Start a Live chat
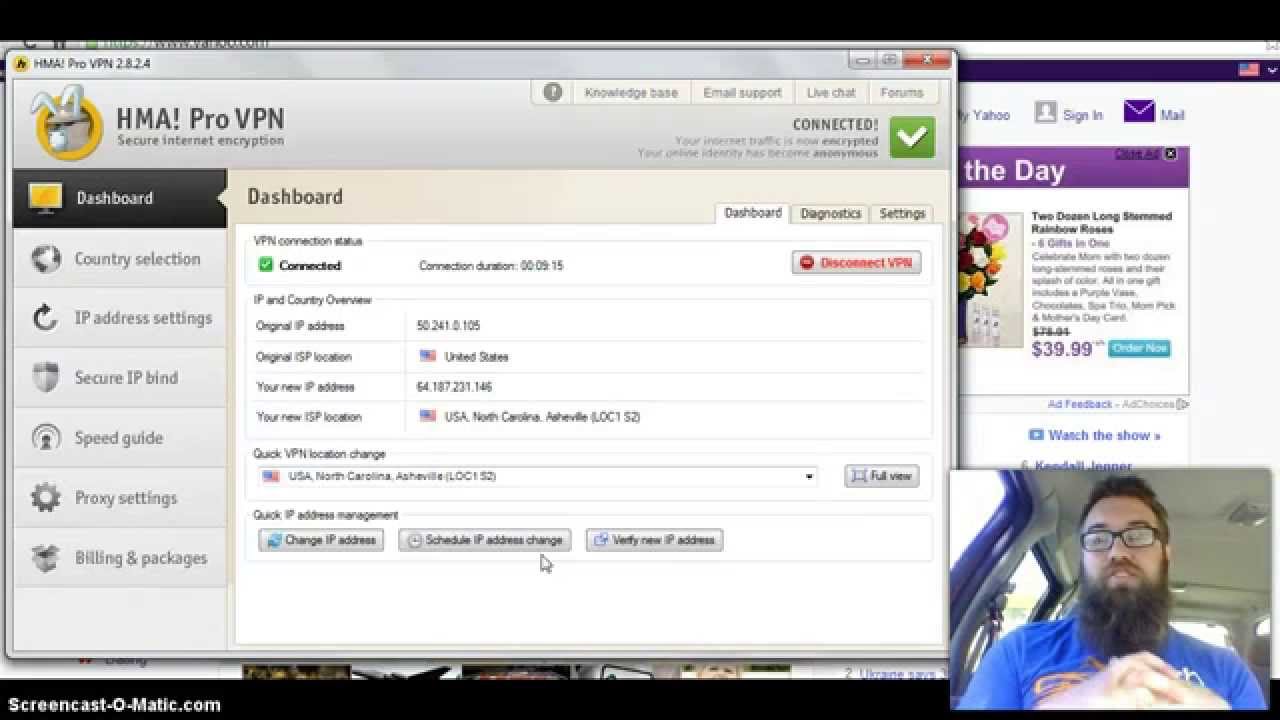The width and height of the screenshot is (1280, 720). [831, 92]
